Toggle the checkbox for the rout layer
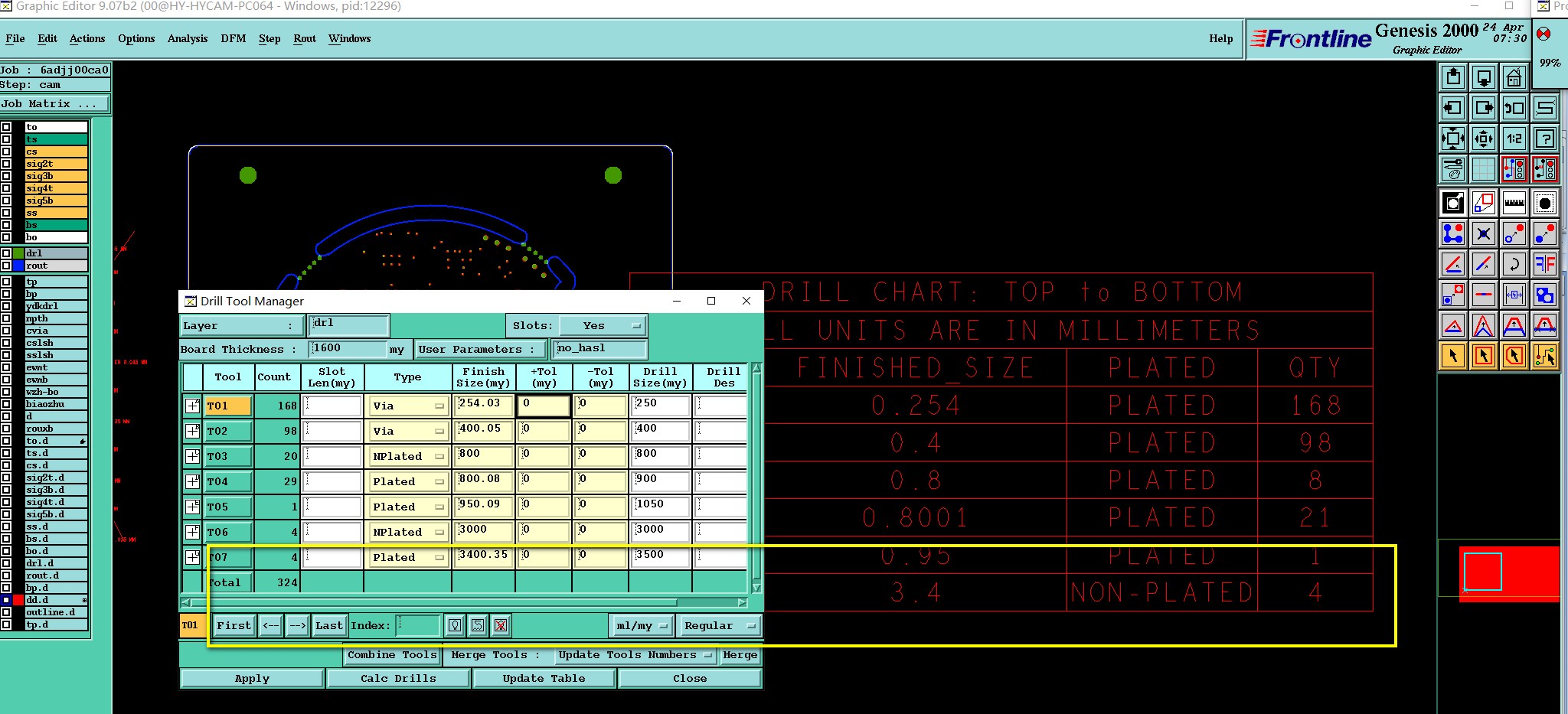This screenshot has height=714, width=1568. (x=6, y=266)
